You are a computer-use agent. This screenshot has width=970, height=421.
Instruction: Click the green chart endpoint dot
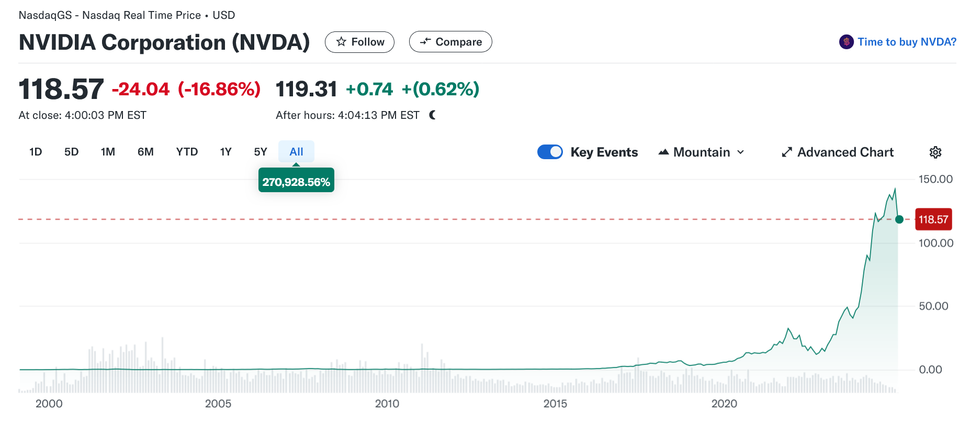click(899, 219)
